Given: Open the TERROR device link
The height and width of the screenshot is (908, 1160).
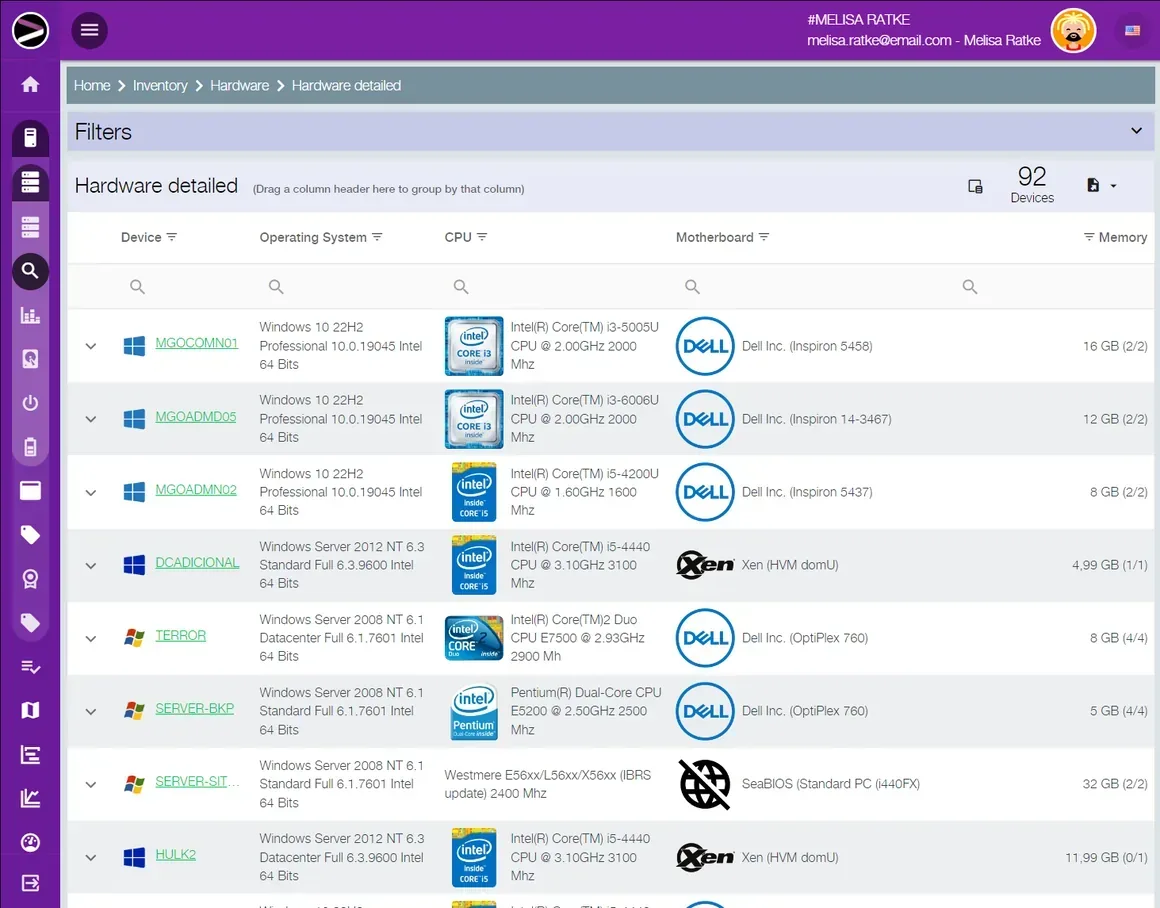Looking at the screenshot, I should [181, 636].
